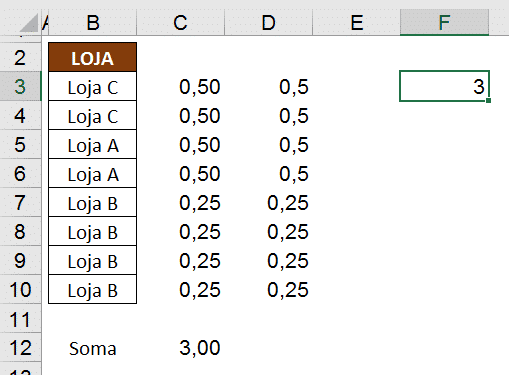Screen dimensions: 509x375
Task: Select row 9 header
Action: coord(20,260)
